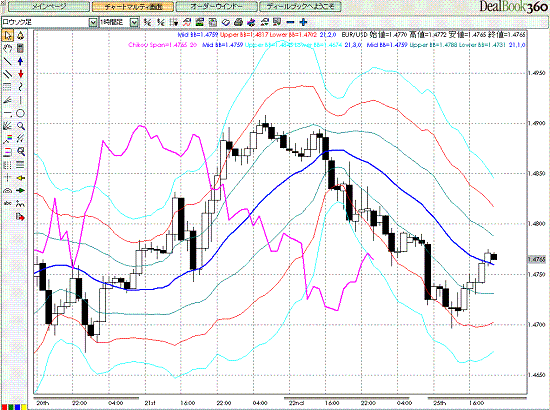Select the circle drawing tool
This screenshot has width=550, height=410.
tap(20, 113)
